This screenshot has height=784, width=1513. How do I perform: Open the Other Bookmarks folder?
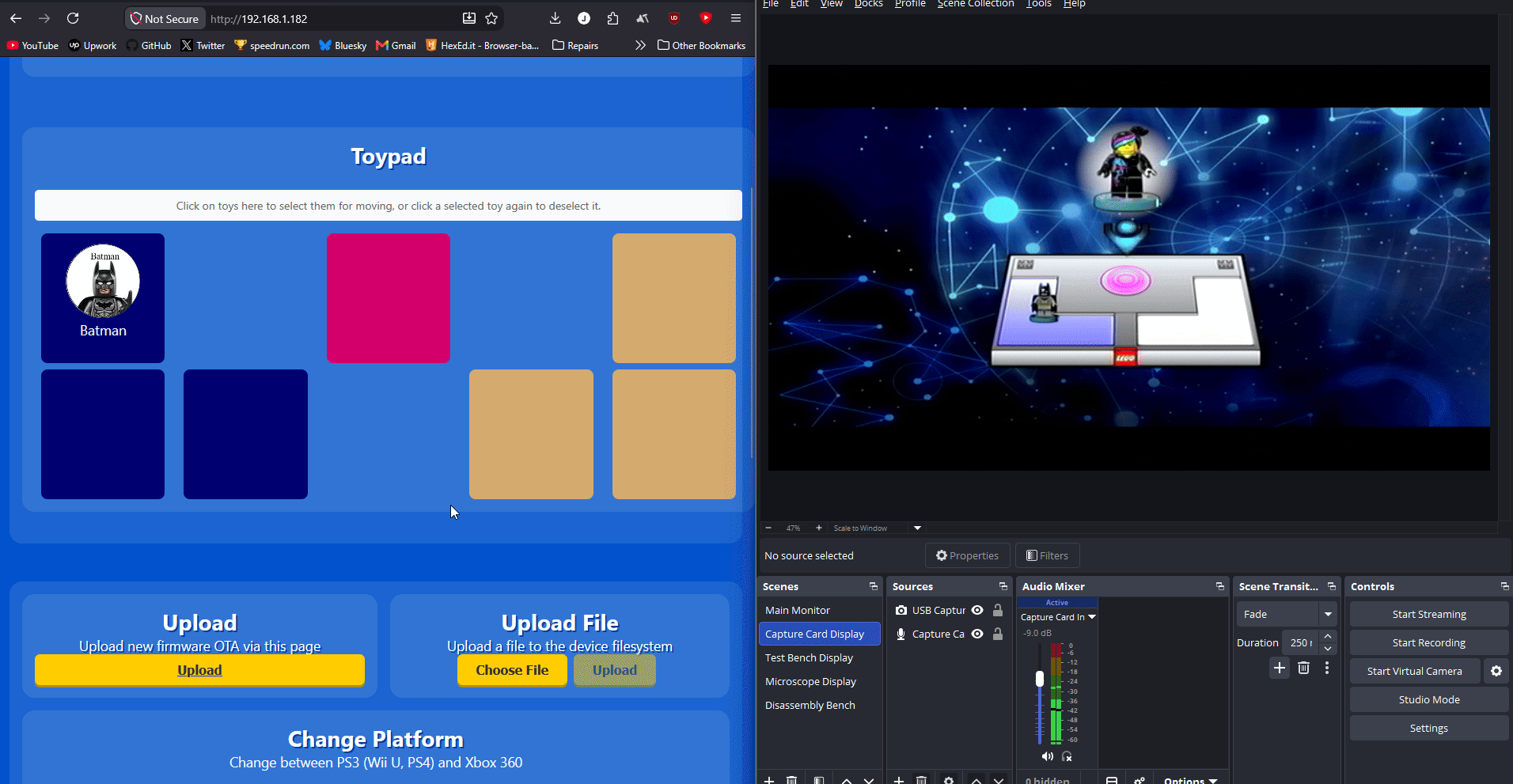pyautogui.click(x=701, y=45)
